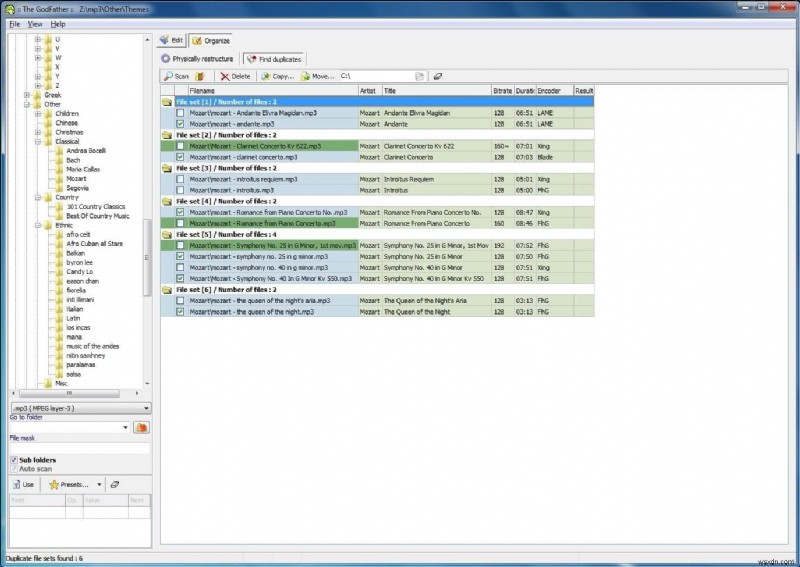Click folder icon of File set [2]
The width and height of the screenshot is (800, 567).
point(167,135)
